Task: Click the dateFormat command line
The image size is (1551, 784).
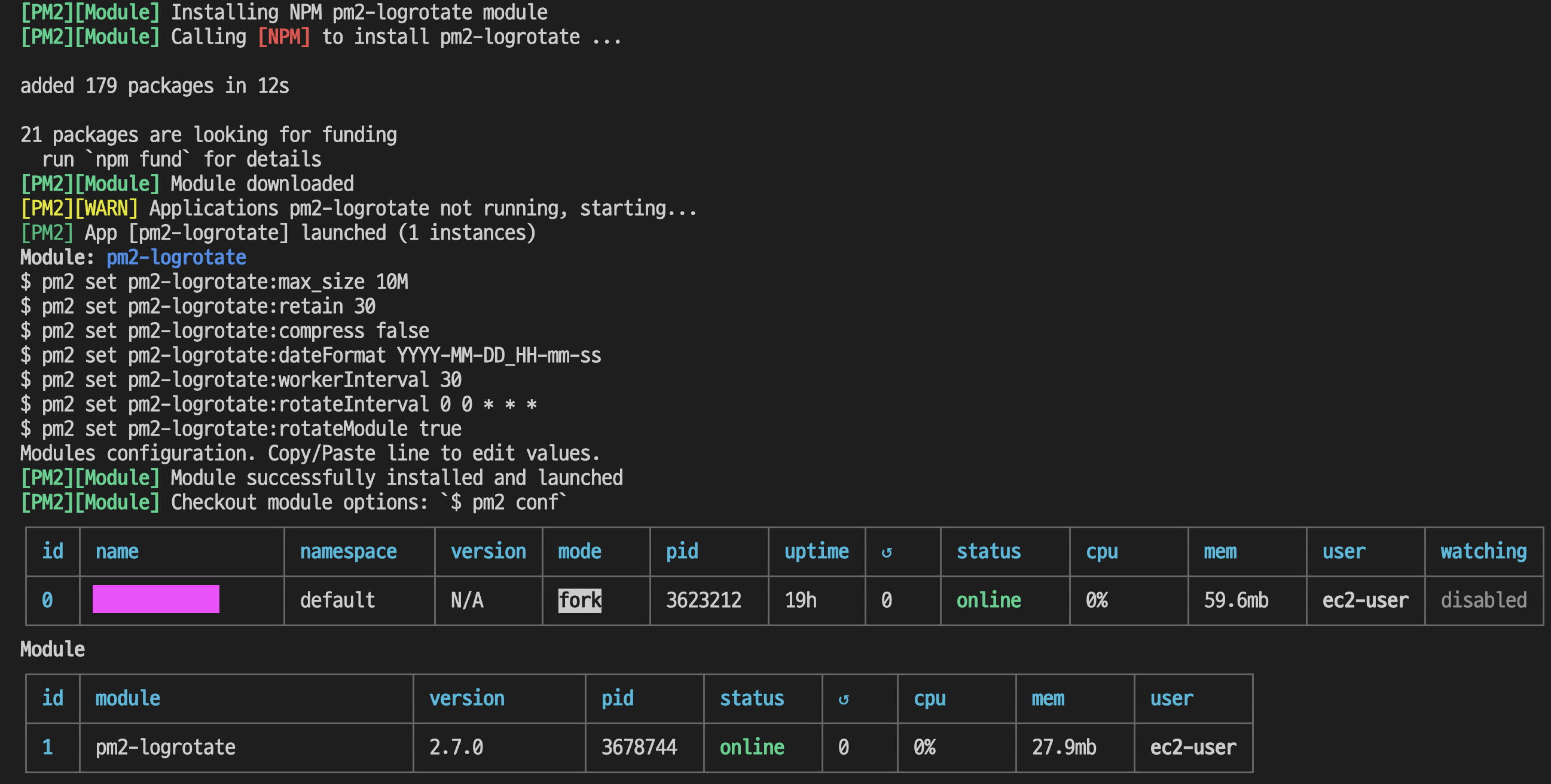Action: pyautogui.click(x=311, y=356)
